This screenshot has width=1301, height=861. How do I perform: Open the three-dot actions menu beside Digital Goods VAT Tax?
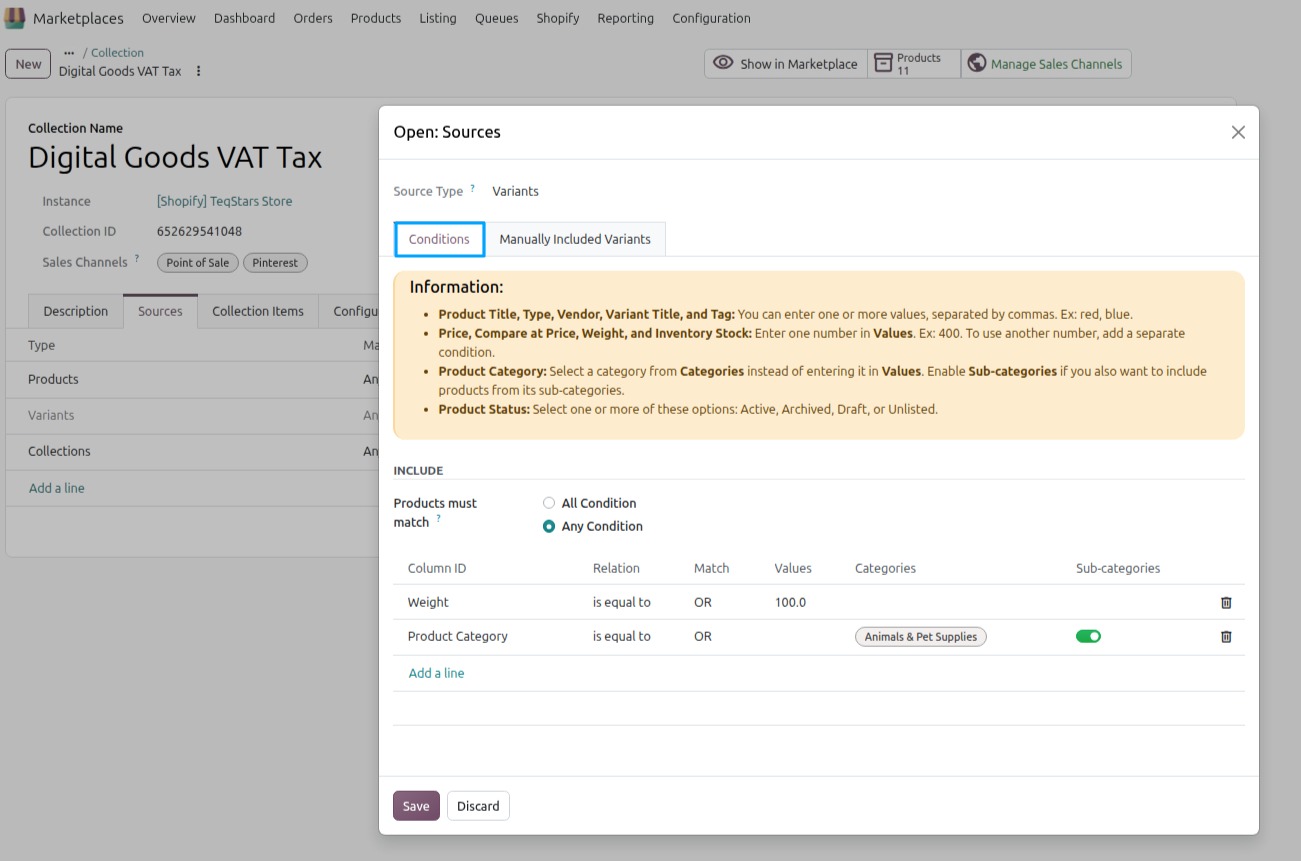coord(198,71)
